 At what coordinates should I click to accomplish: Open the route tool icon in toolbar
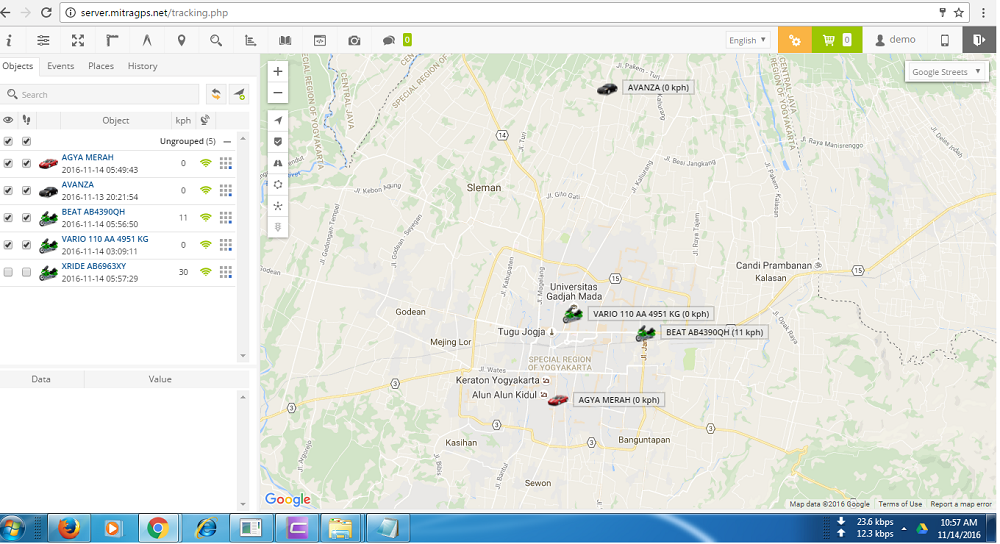[147, 40]
